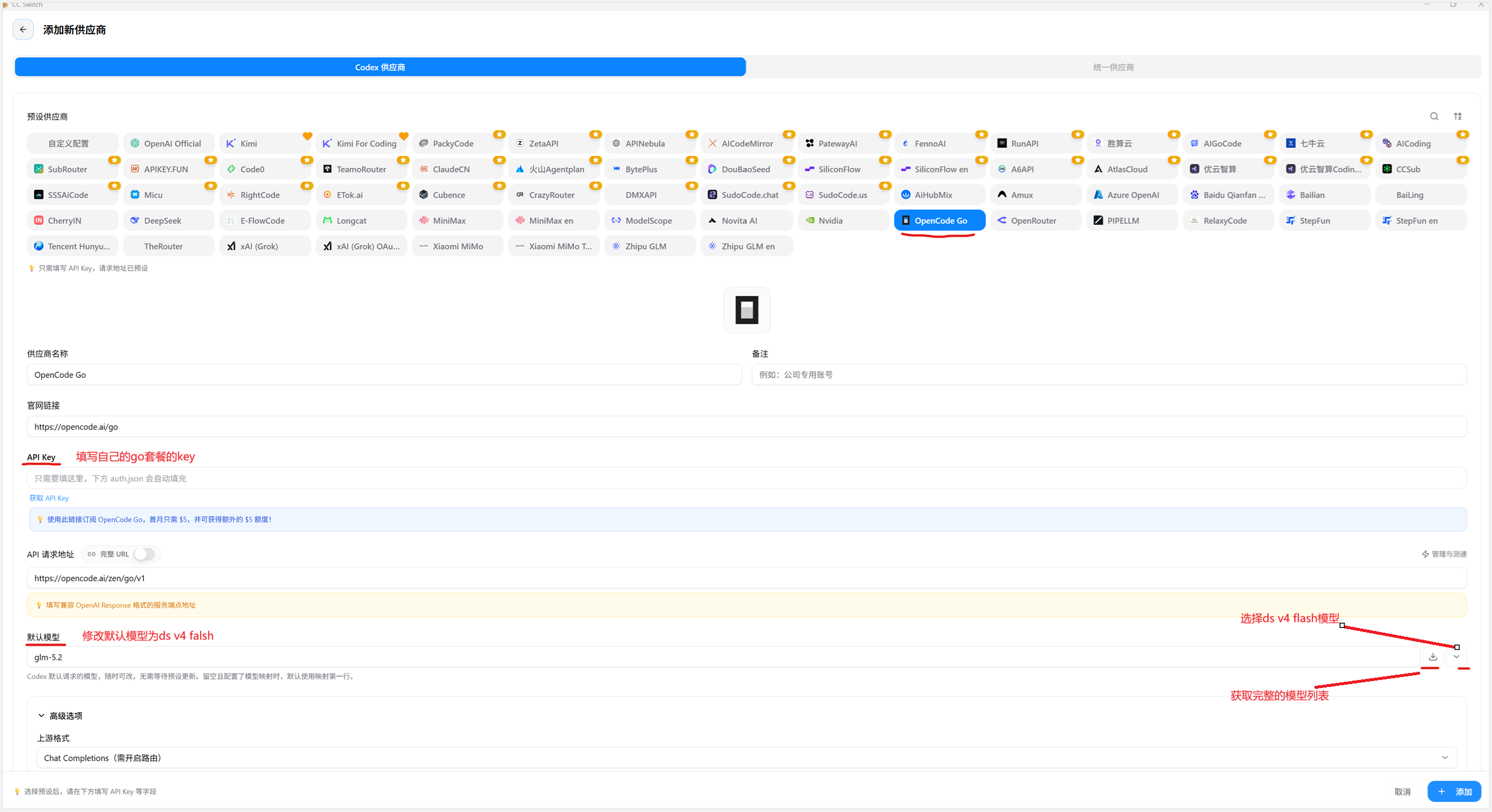Select the StepFun preset
Viewport: 1492px width, 812px height.
(1324, 220)
